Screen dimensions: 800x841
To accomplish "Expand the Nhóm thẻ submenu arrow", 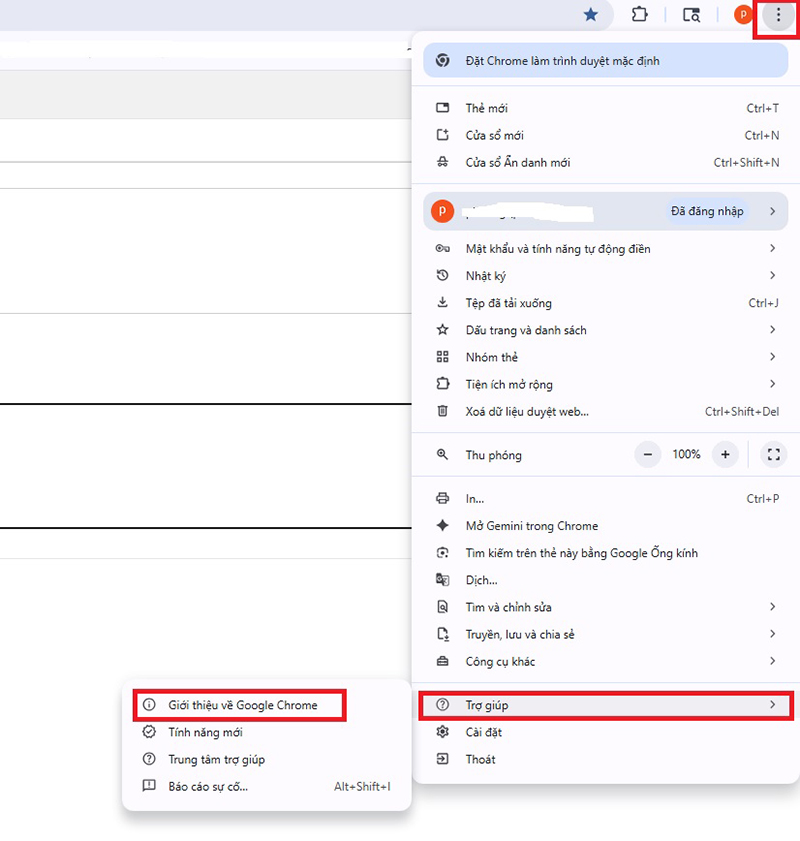I will [772, 357].
